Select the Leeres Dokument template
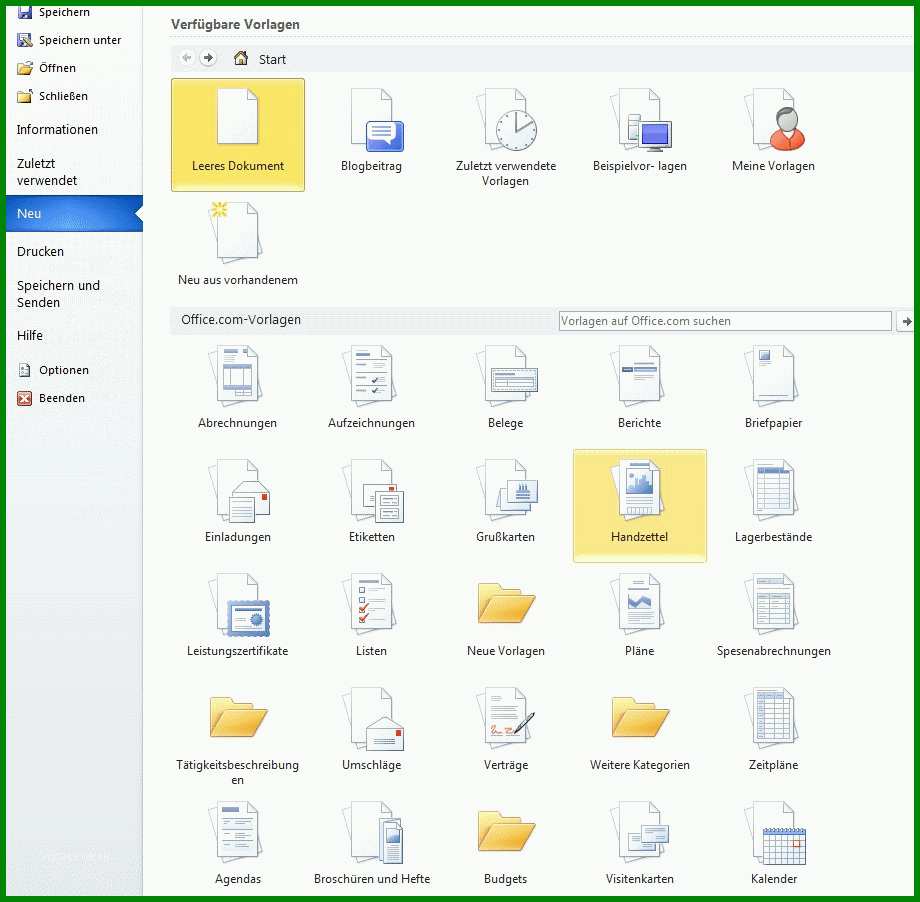 pos(238,135)
